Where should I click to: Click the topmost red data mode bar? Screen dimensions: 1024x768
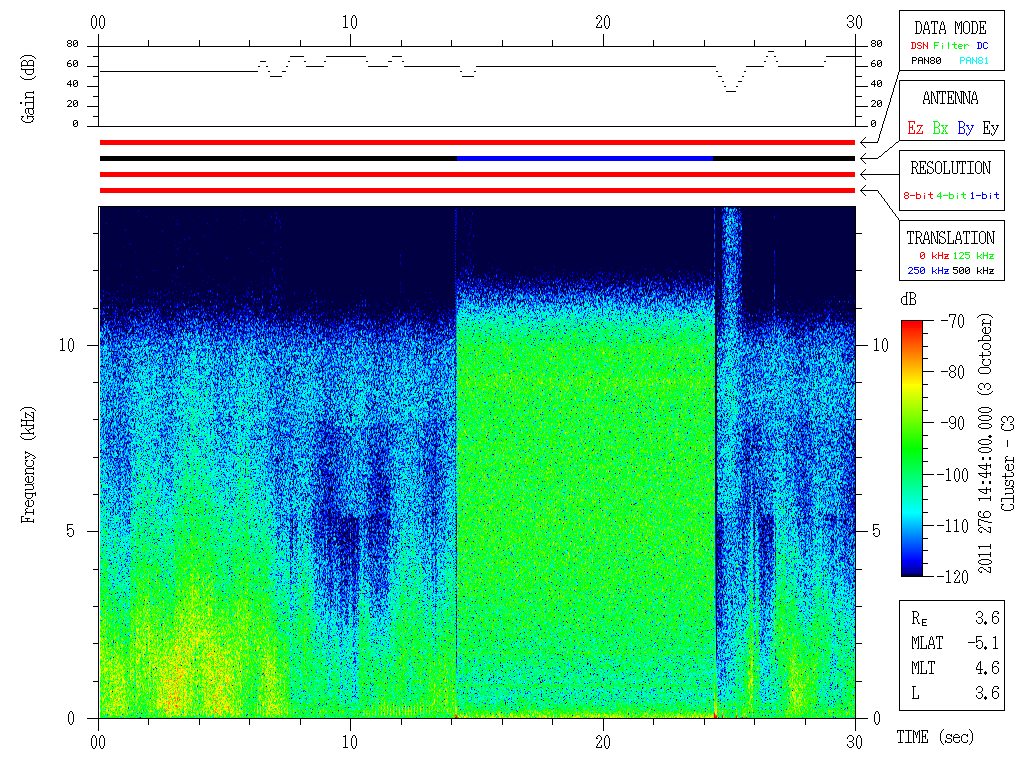pos(477,142)
